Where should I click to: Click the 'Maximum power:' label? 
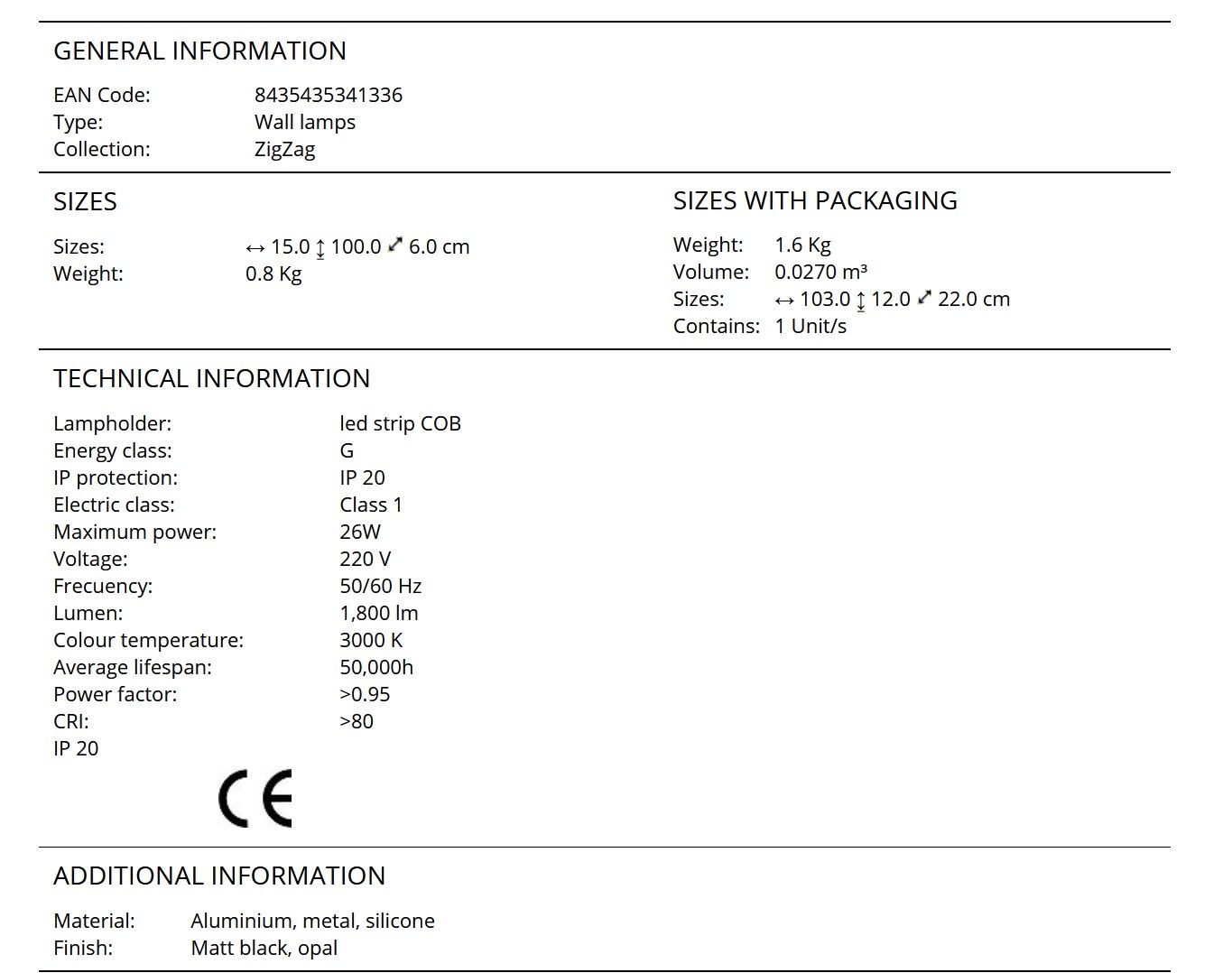[x=135, y=532]
